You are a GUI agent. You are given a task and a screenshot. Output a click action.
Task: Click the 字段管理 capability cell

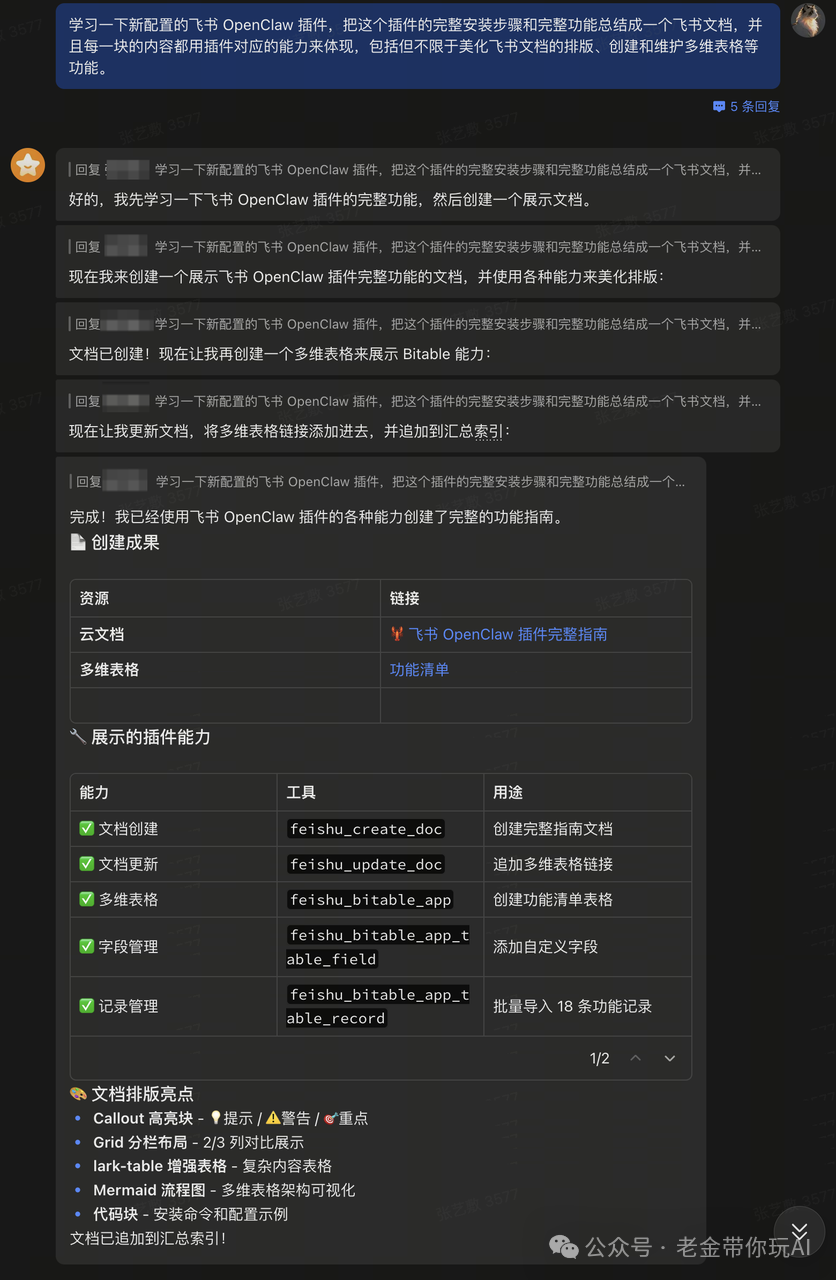(174, 947)
